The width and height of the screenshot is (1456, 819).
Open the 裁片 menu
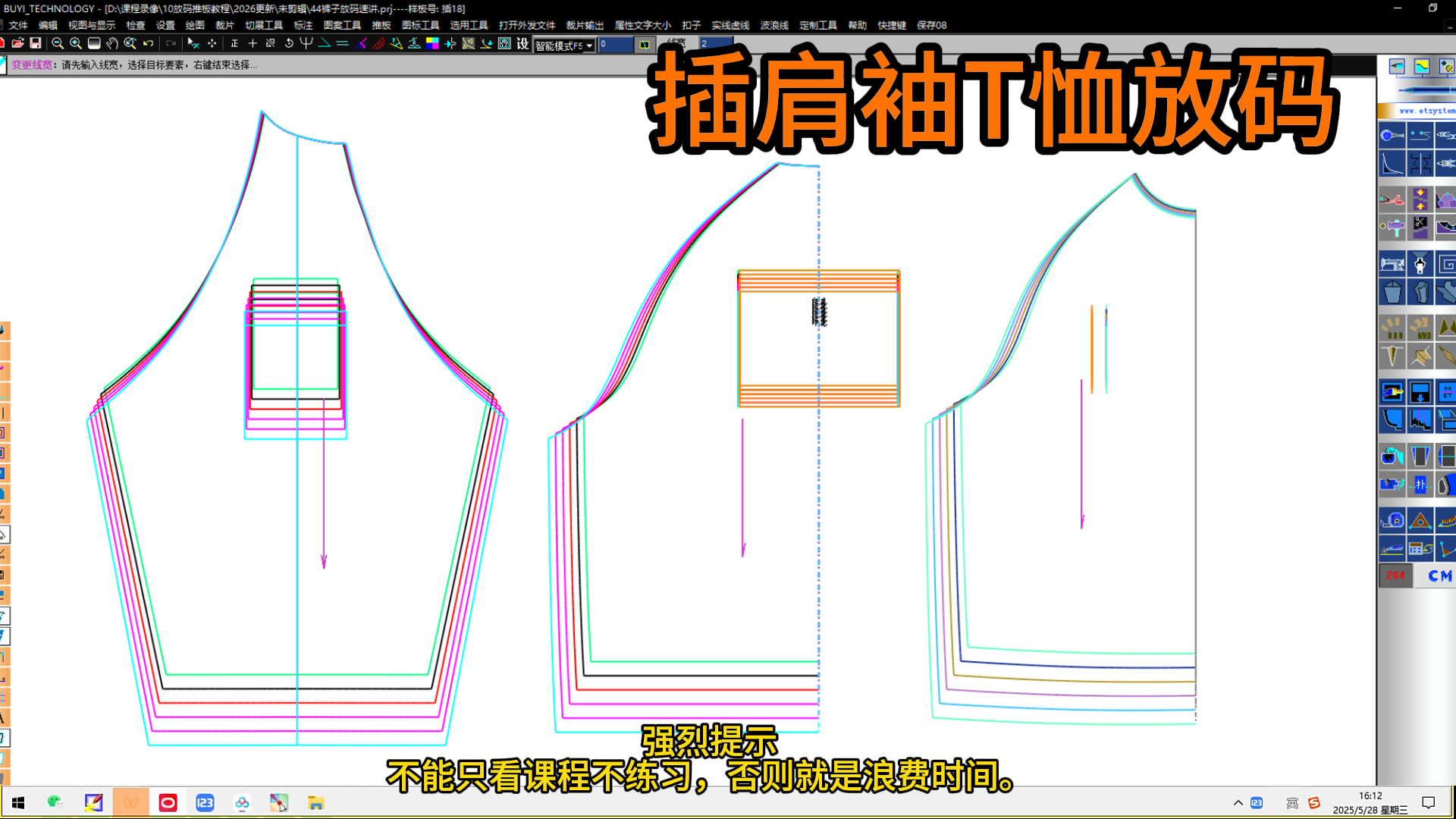click(x=223, y=25)
